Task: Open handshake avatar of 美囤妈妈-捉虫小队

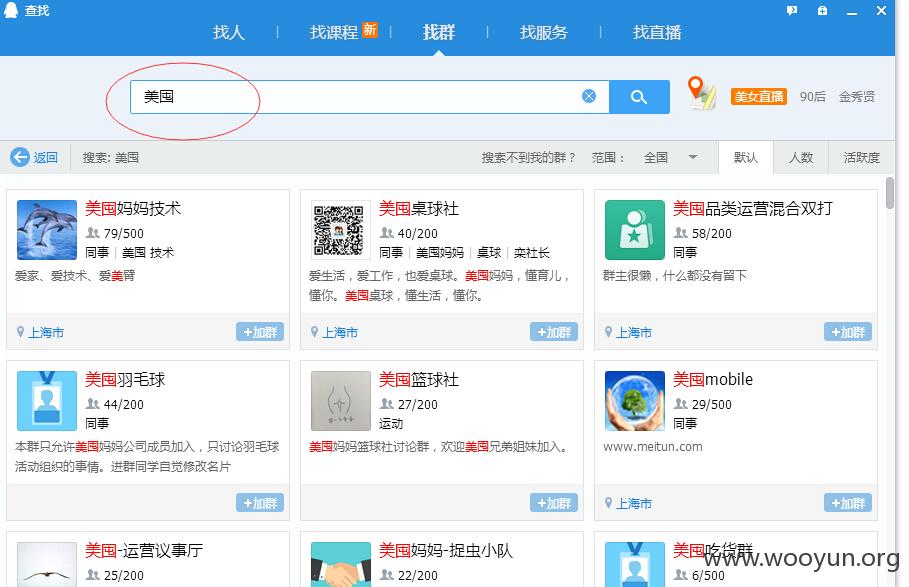Action: coord(341,564)
